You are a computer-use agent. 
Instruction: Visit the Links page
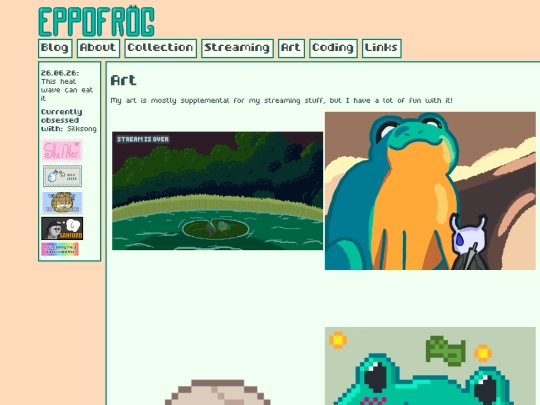pos(382,48)
